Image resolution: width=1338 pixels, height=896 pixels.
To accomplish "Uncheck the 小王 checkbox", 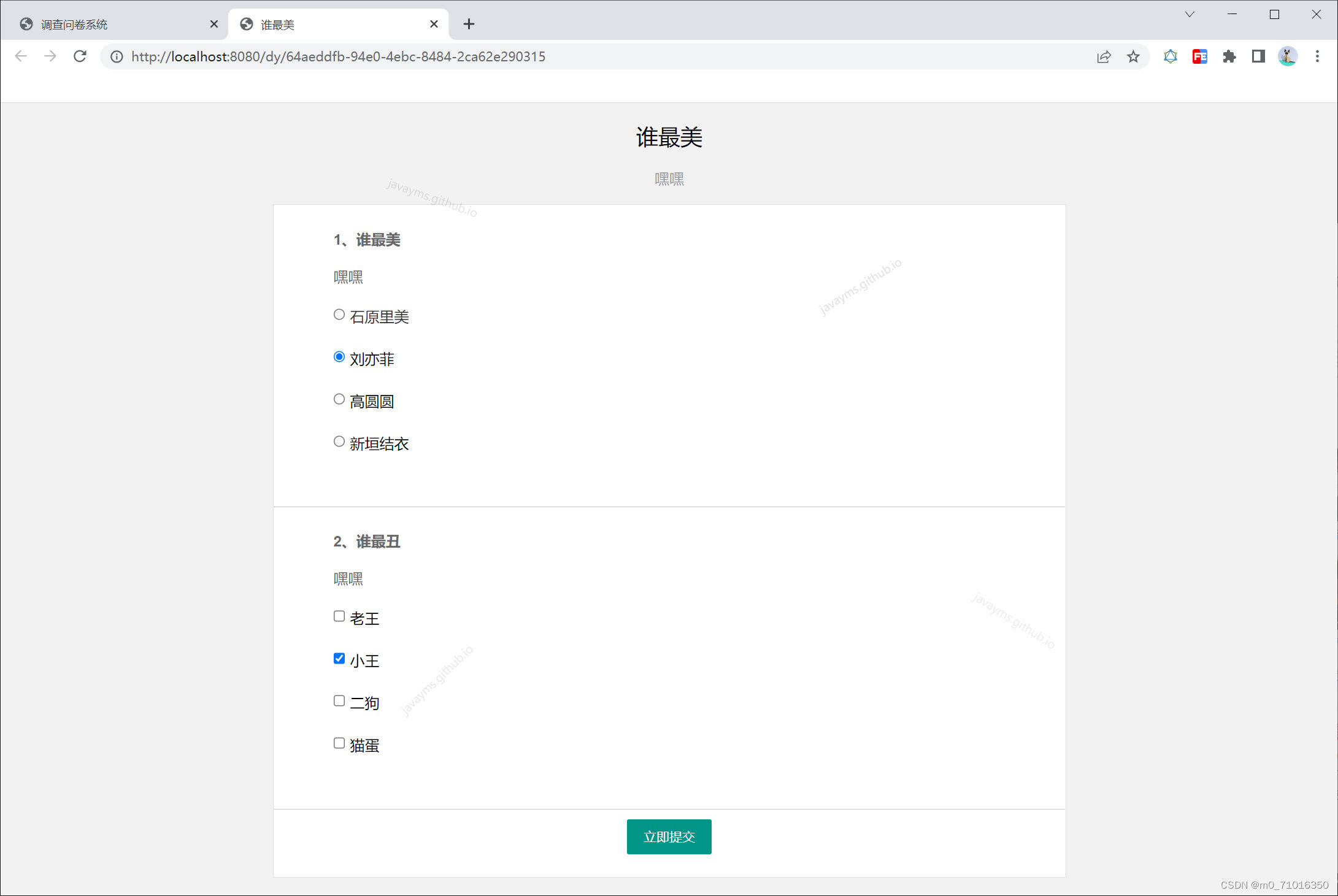I will pos(339,659).
